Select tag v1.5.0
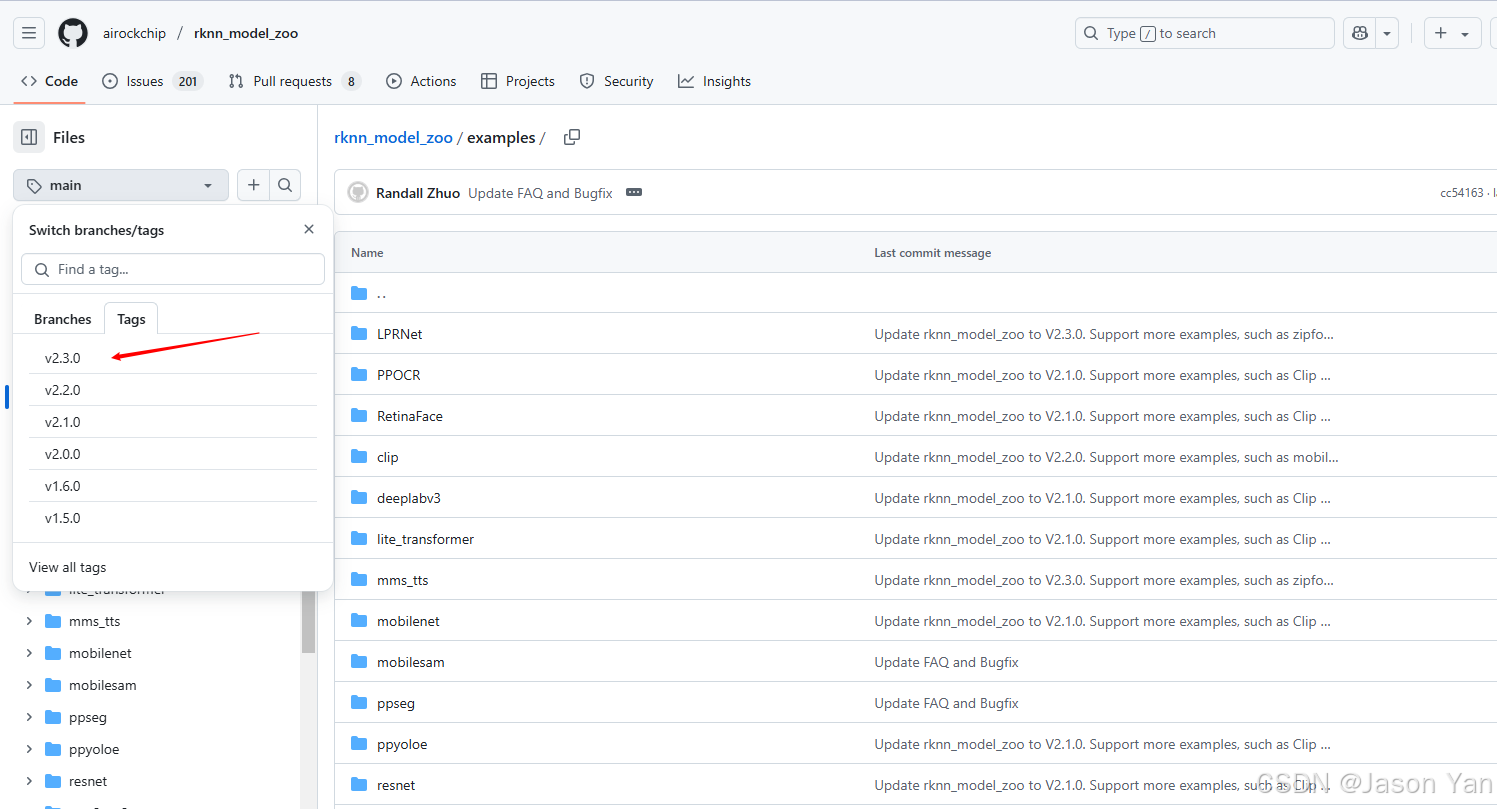The width and height of the screenshot is (1497, 809). pyautogui.click(x=173, y=518)
